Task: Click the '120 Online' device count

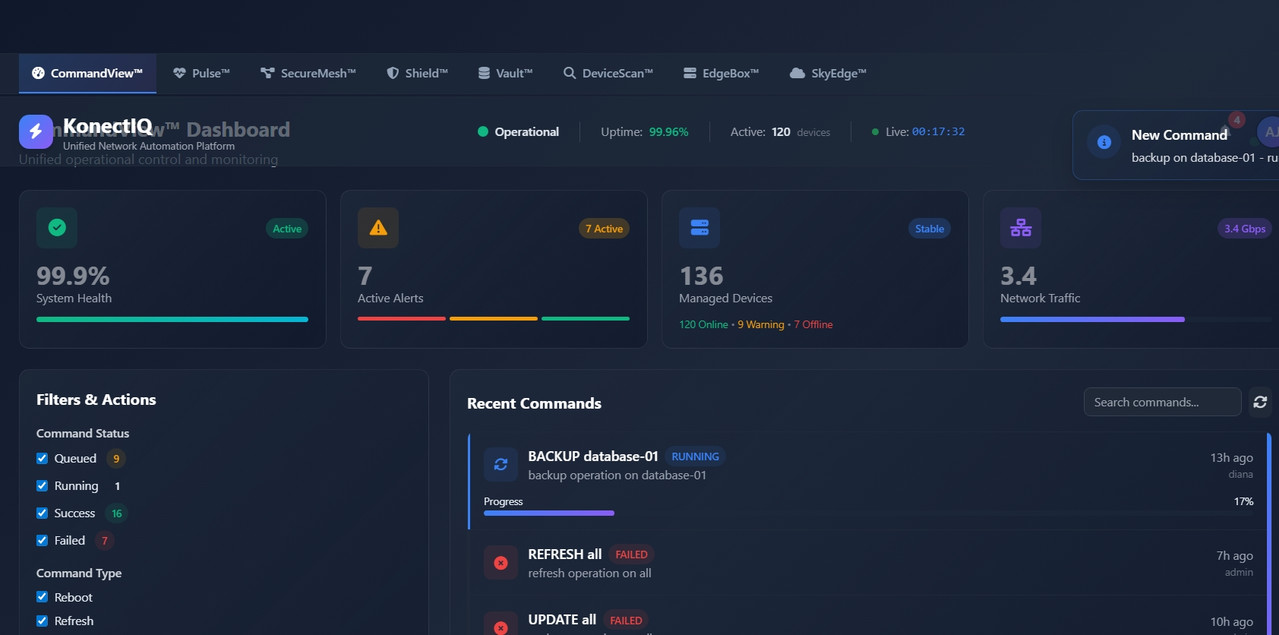Action: click(703, 325)
